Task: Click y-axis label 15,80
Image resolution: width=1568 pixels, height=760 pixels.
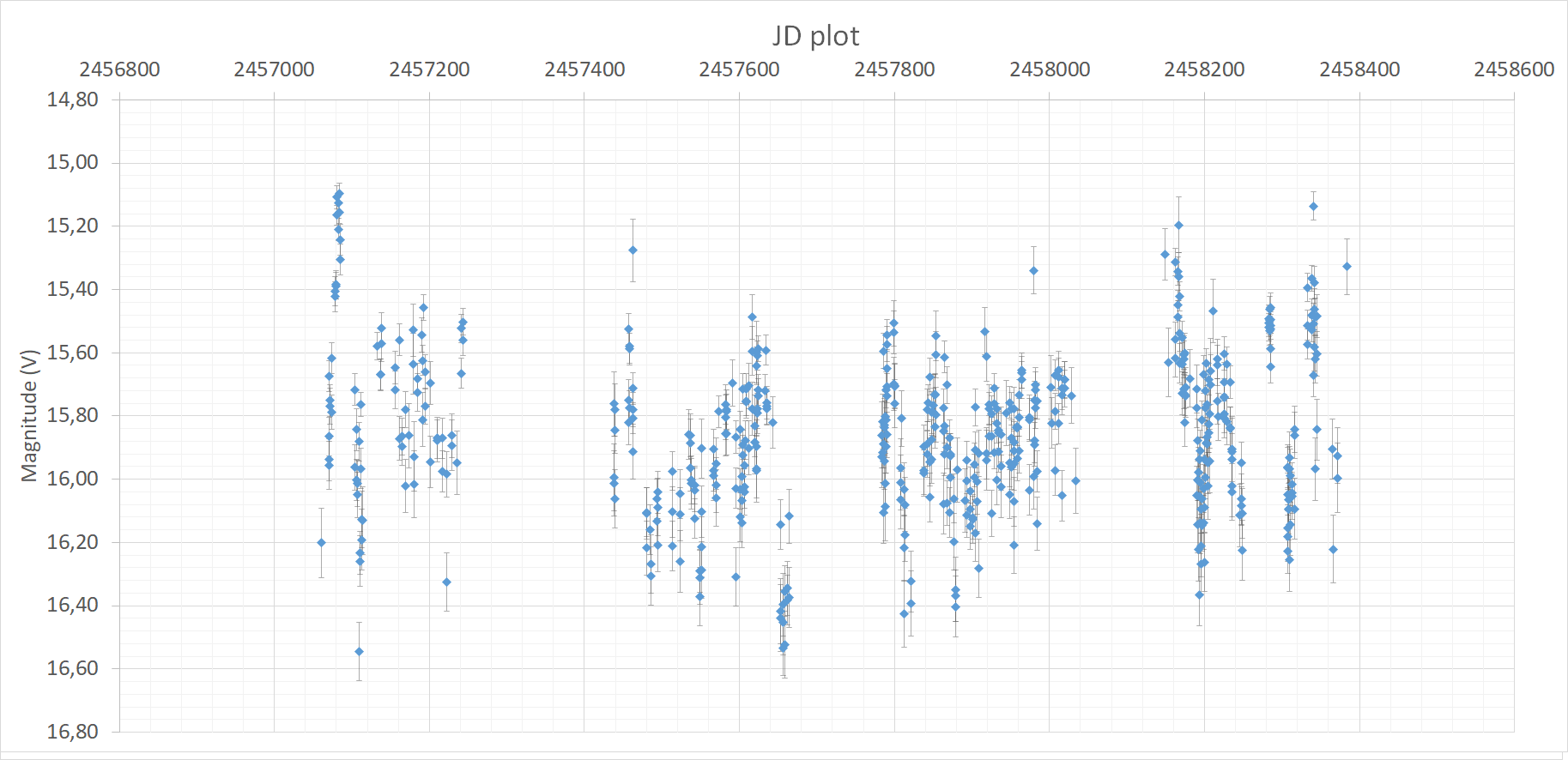Action: [x=73, y=415]
